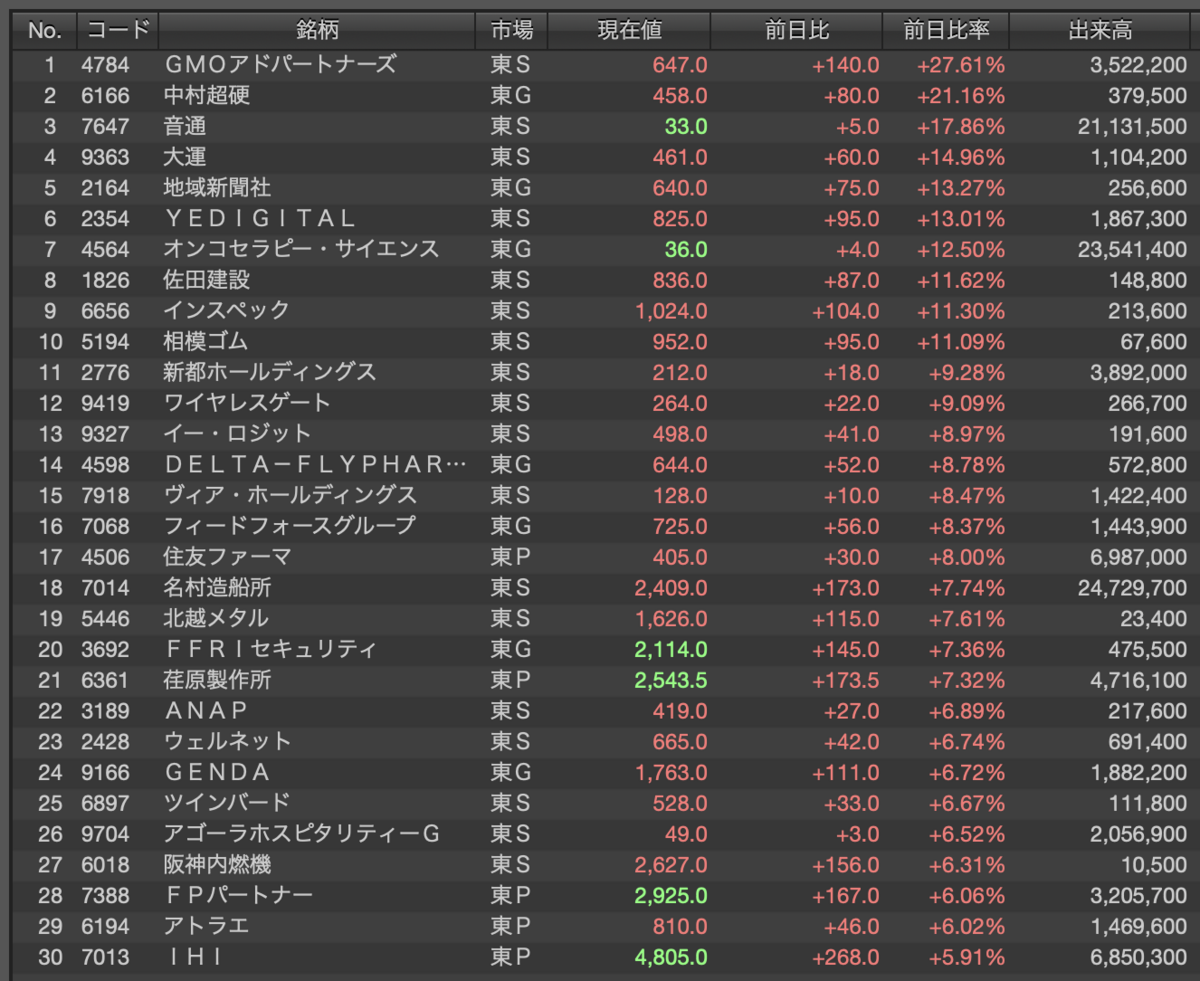Viewport: 1200px width, 981px height.
Task: Click market cell of 住友ファーマ row
Action: (510, 557)
